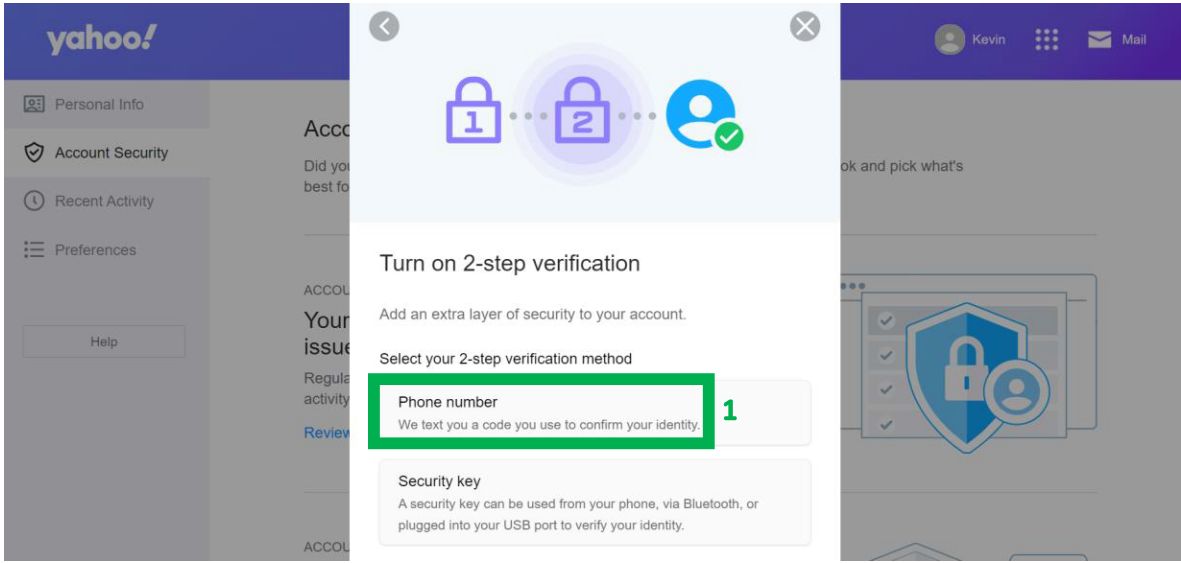This screenshot has width=1181, height=563.
Task: Click the Kevin account name
Action: 988,40
